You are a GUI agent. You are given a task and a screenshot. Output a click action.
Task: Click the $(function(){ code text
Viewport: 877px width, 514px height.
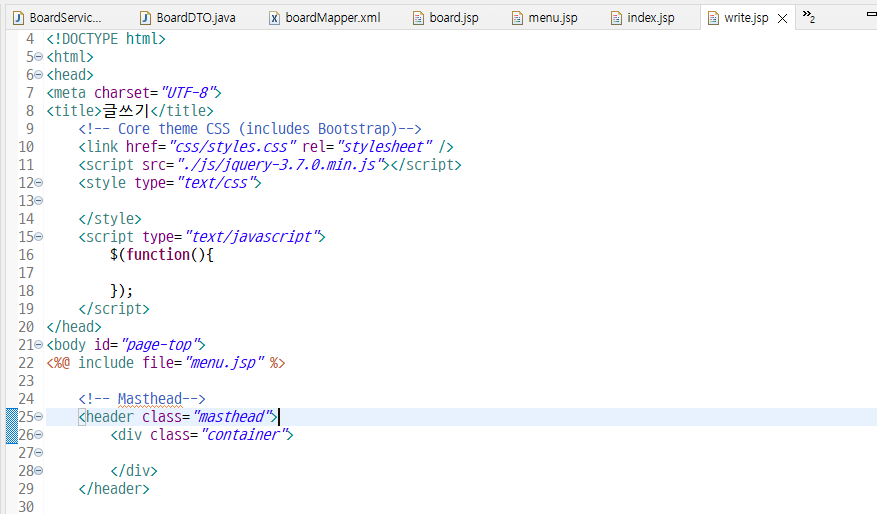162,254
